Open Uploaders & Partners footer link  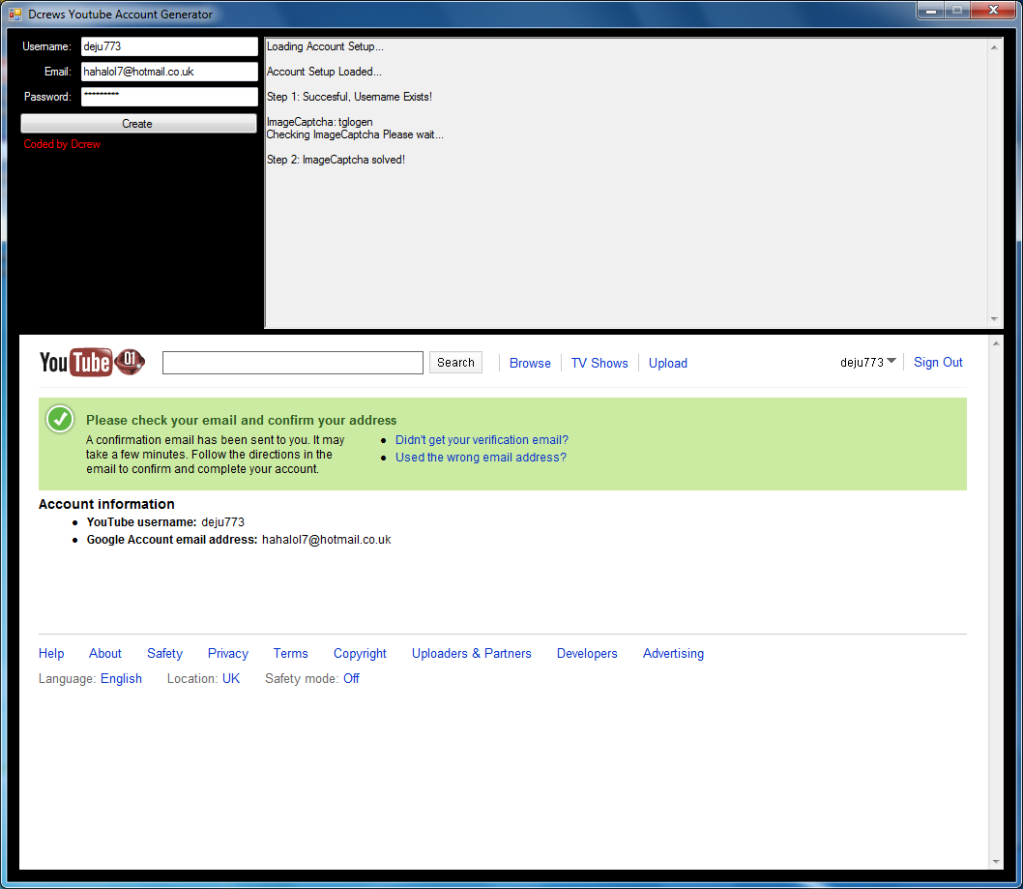(471, 654)
